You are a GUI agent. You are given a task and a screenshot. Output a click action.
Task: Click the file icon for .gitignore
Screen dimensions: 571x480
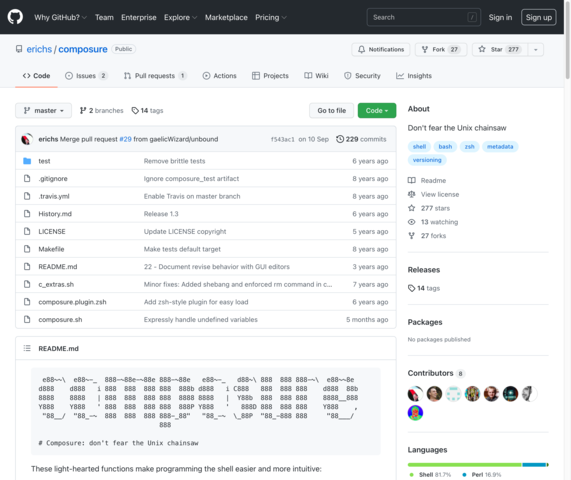click(x=27, y=178)
